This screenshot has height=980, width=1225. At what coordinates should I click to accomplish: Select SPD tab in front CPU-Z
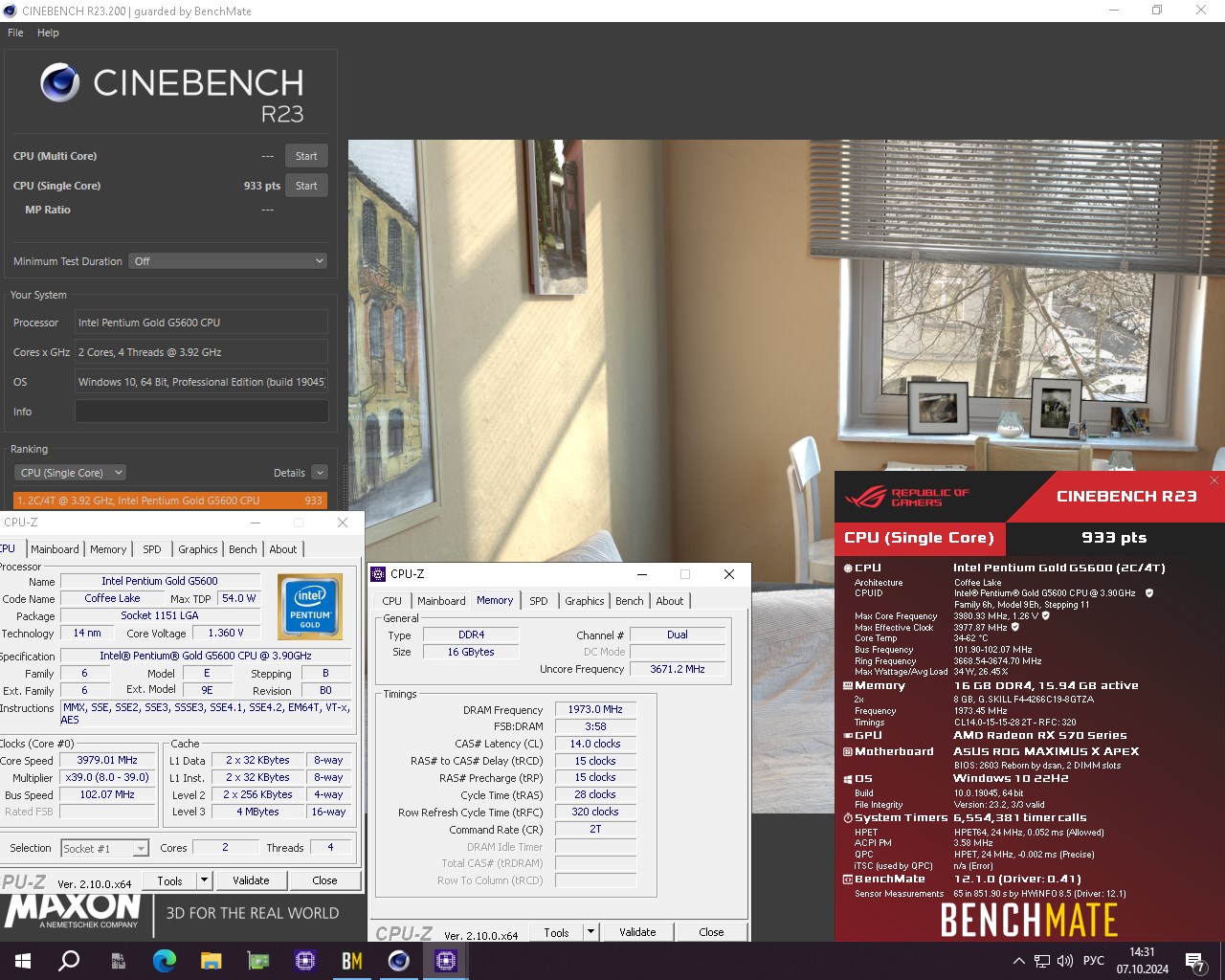[539, 601]
